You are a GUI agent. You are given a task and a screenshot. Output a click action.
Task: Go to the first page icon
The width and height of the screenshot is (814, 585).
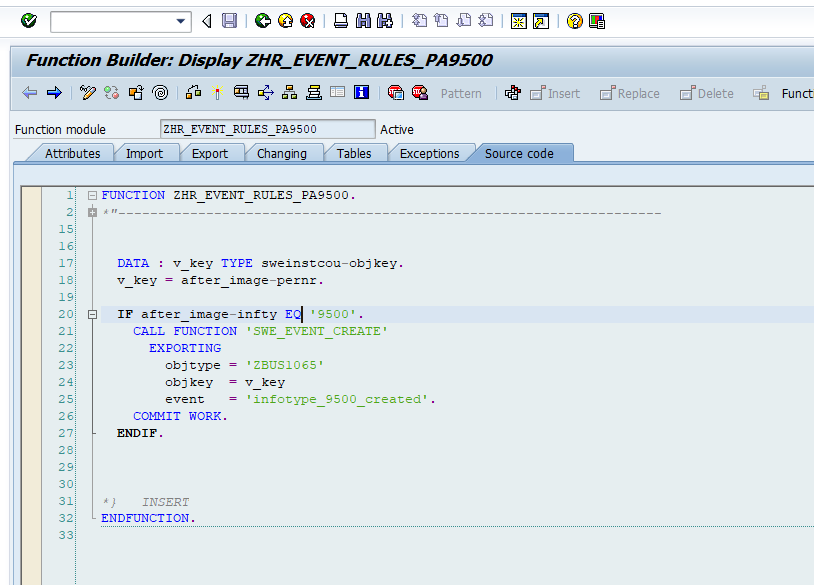click(419, 21)
